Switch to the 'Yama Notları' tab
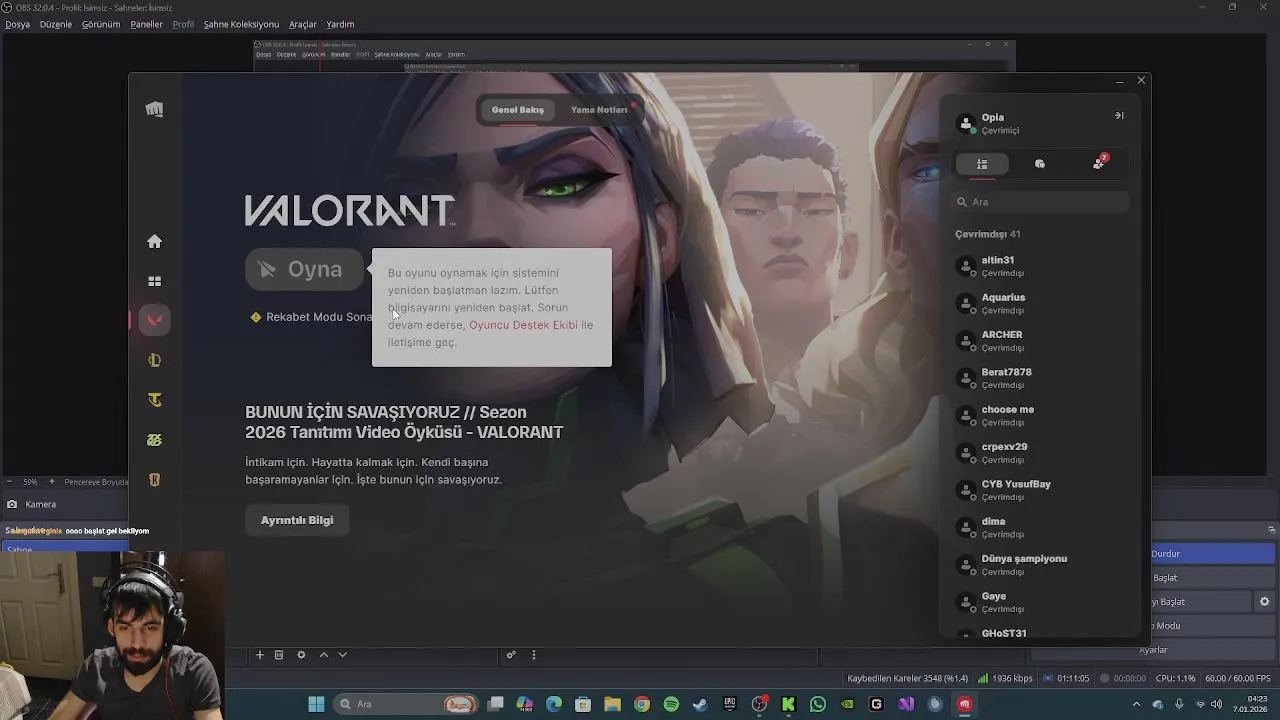 click(599, 110)
